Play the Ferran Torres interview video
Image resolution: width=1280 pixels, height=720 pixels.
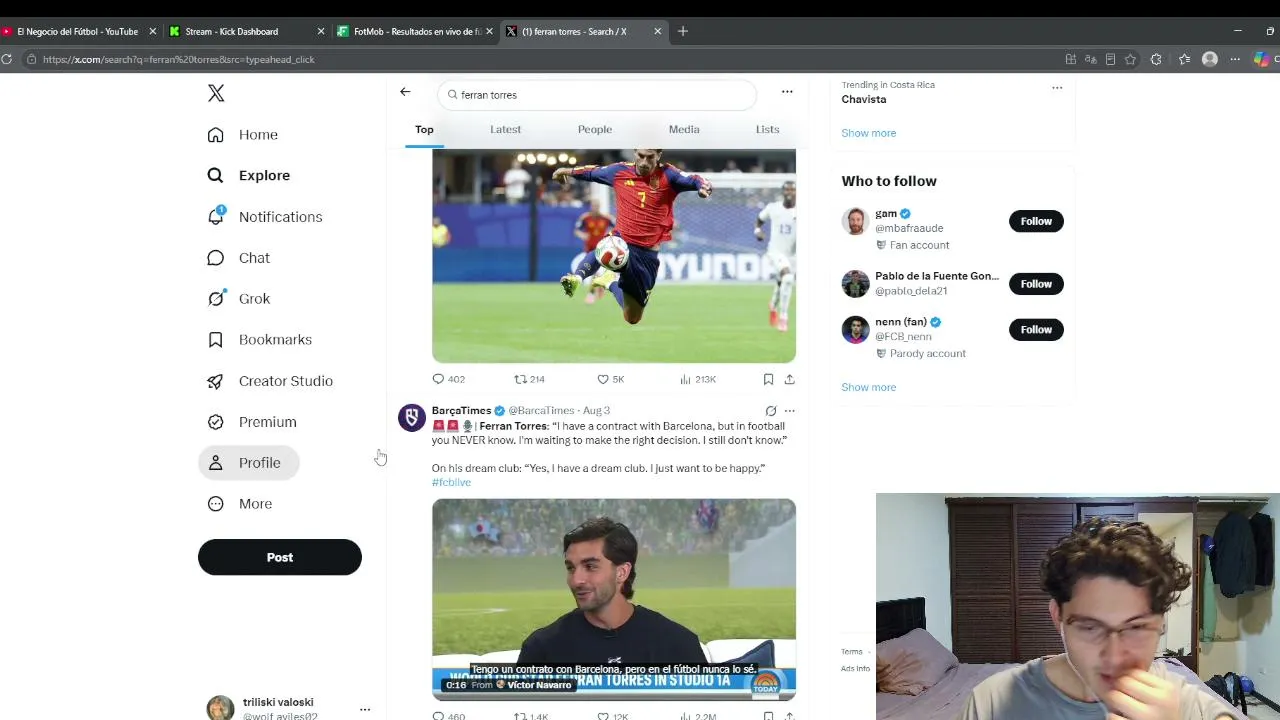click(x=614, y=599)
